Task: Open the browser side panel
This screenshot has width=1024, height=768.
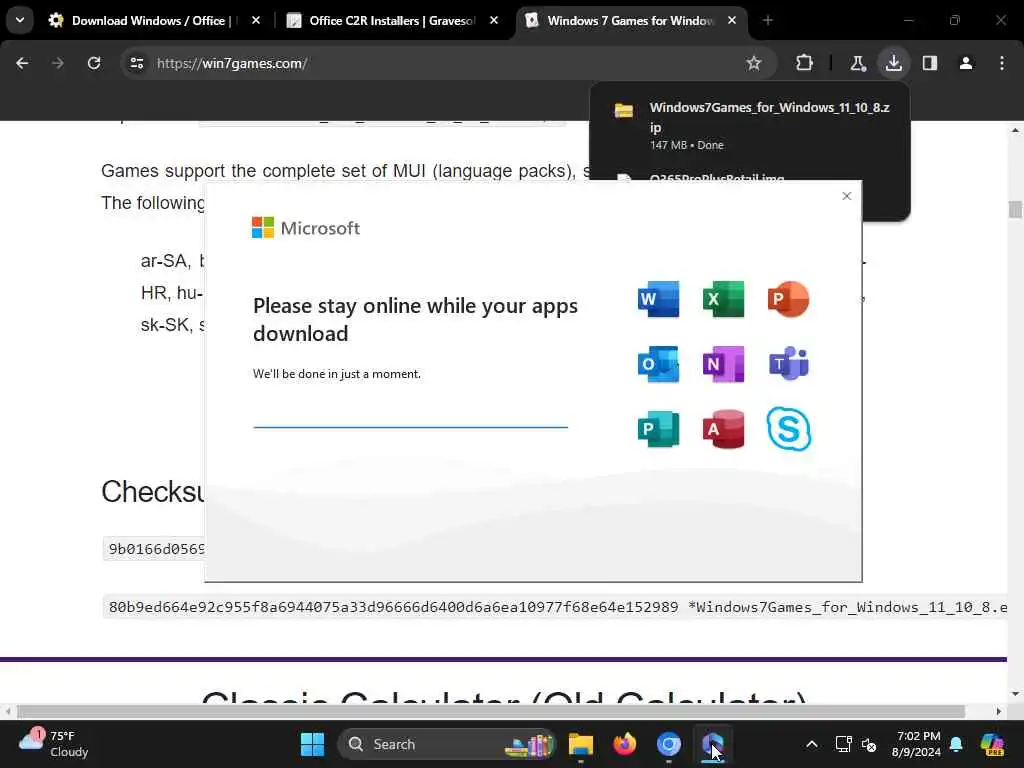Action: (929, 63)
